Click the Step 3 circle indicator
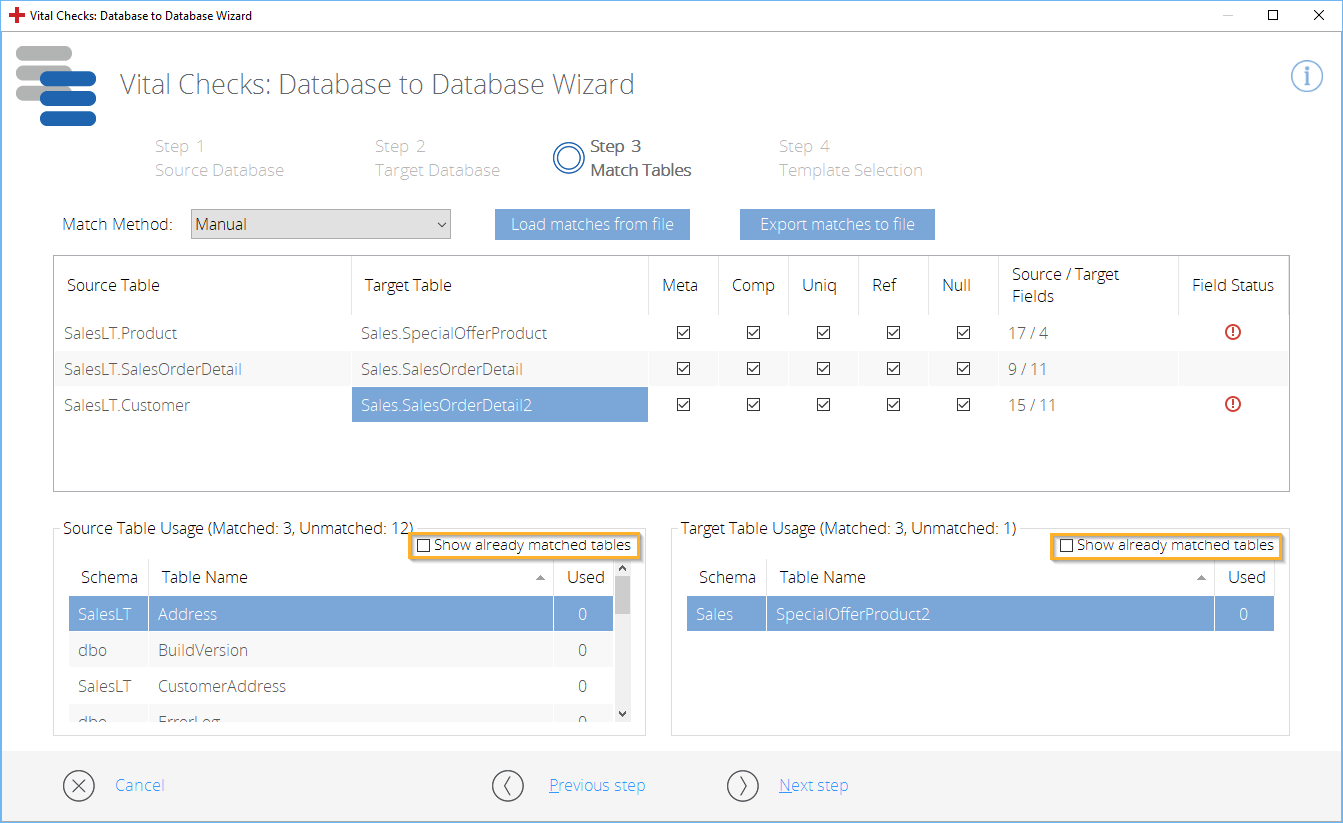The image size is (1343, 823). [569, 158]
